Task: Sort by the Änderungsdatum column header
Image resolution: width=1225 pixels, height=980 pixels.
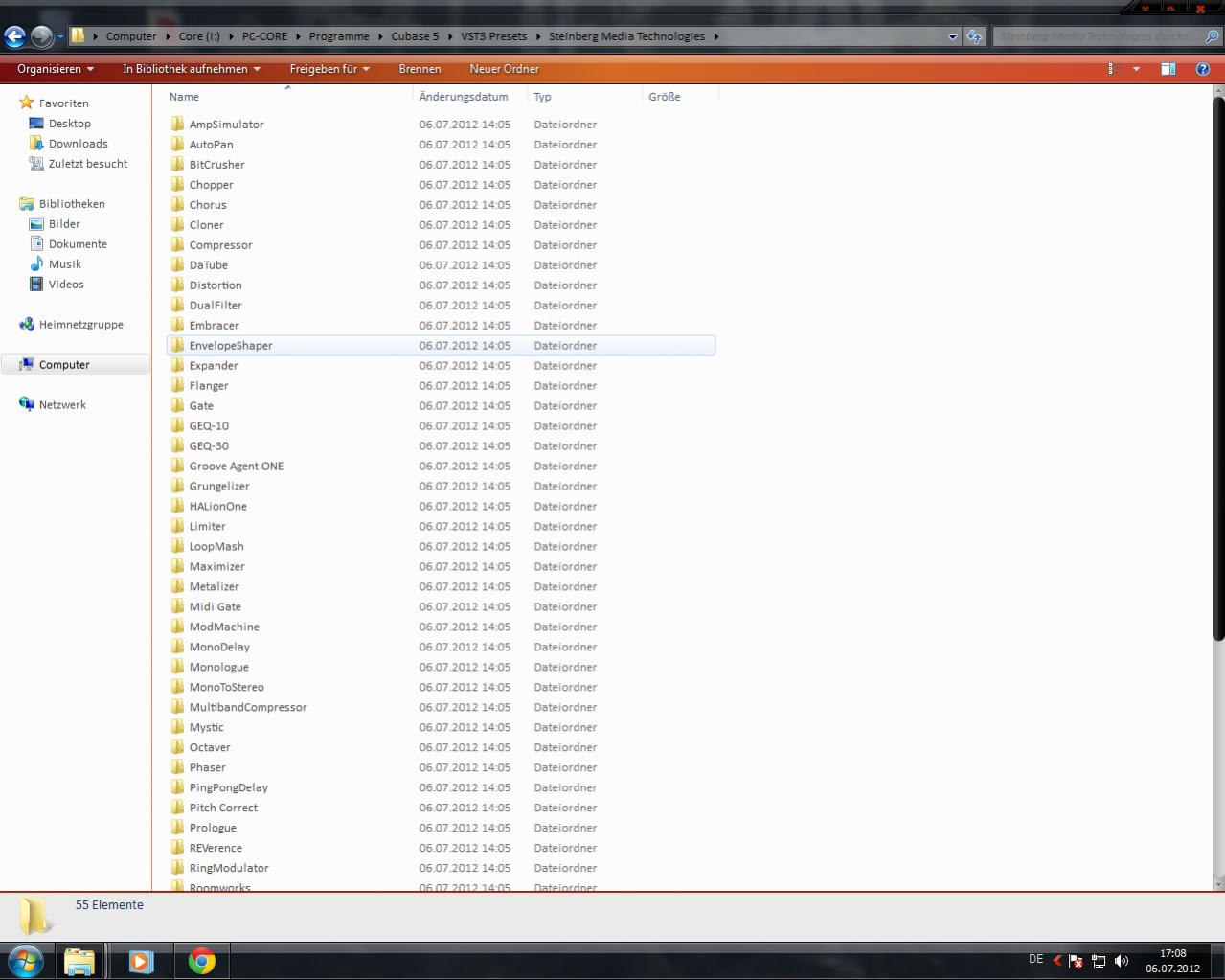Action: pos(470,97)
